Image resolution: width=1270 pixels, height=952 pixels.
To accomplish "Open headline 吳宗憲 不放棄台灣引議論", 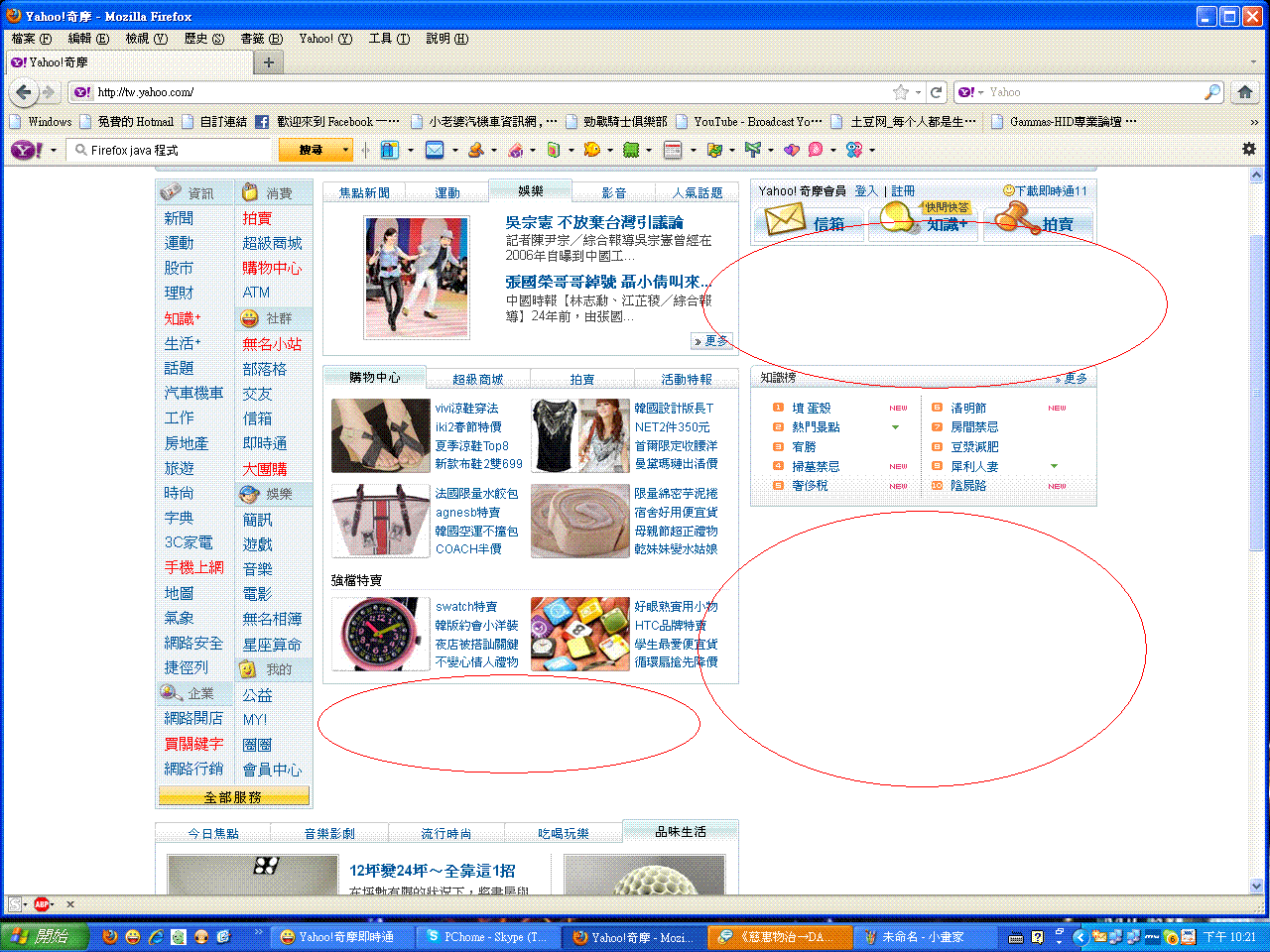I will point(594,222).
